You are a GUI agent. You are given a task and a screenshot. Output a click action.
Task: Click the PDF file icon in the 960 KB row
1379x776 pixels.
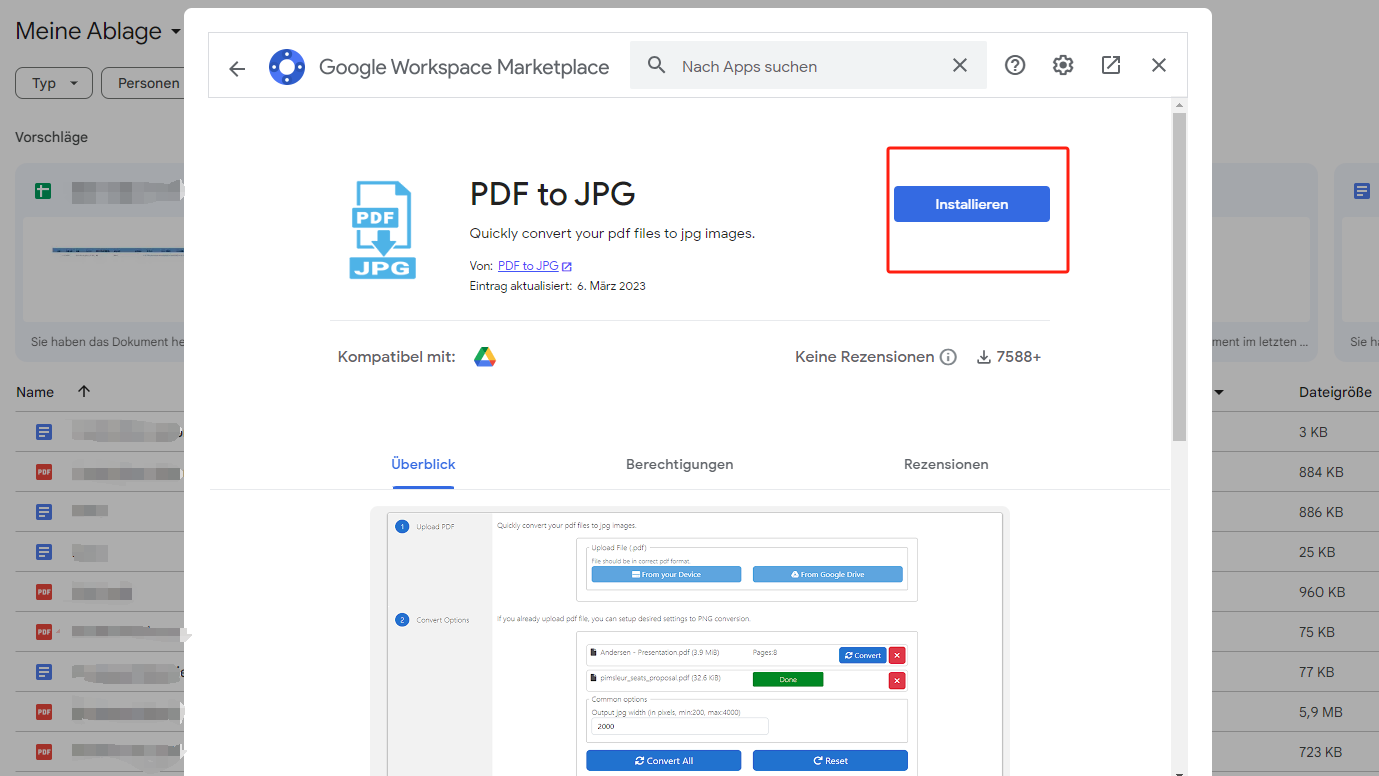tap(44, 592)
